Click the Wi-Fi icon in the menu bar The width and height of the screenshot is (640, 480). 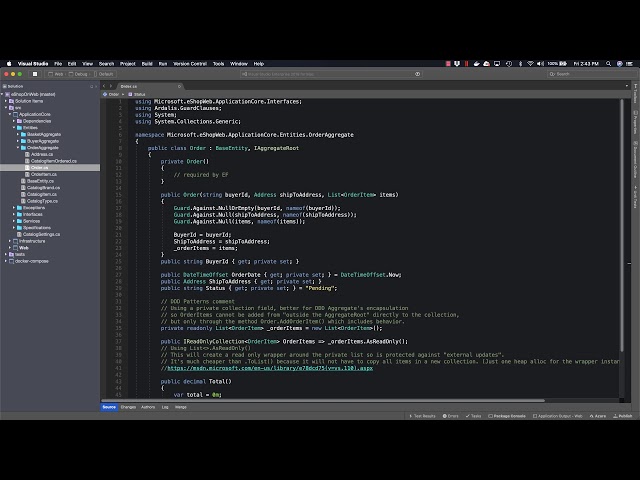click(x=530, y=64)
